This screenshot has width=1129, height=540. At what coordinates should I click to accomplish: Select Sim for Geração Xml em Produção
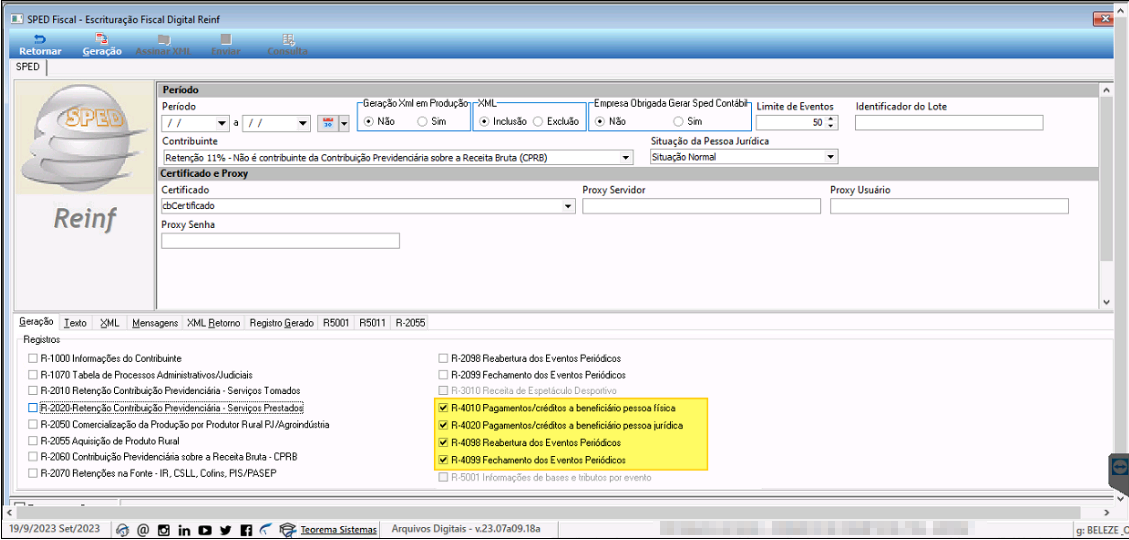click(x=421, y=122)
